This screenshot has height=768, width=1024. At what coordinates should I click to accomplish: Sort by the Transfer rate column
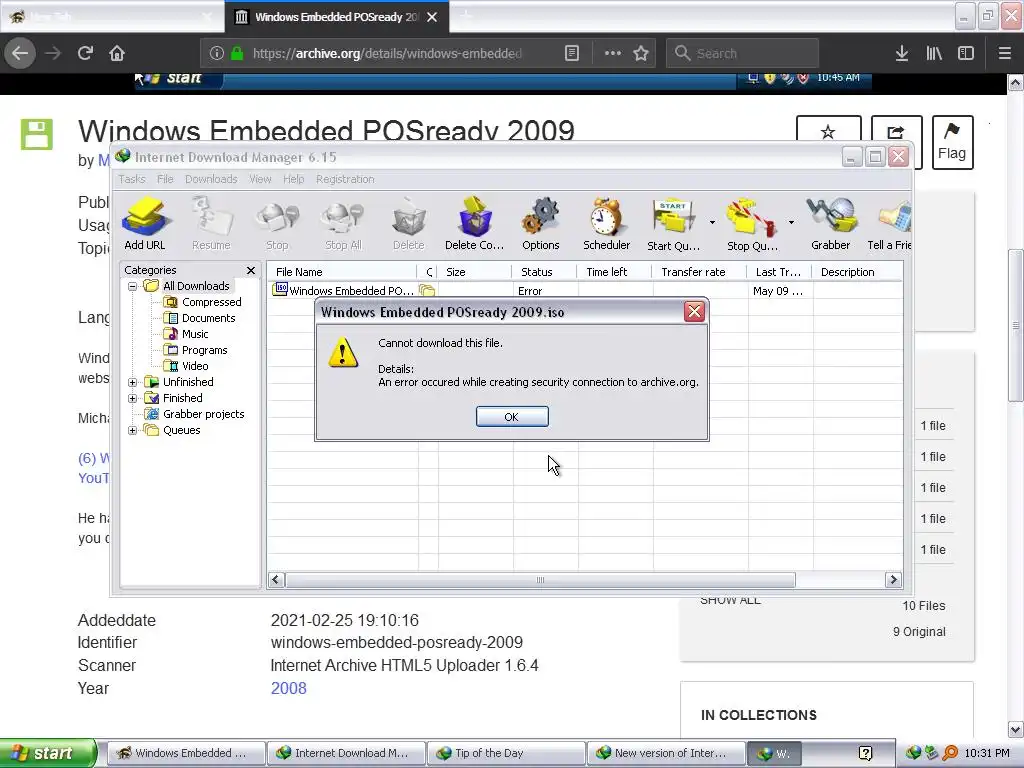click(x=698, y=272)
